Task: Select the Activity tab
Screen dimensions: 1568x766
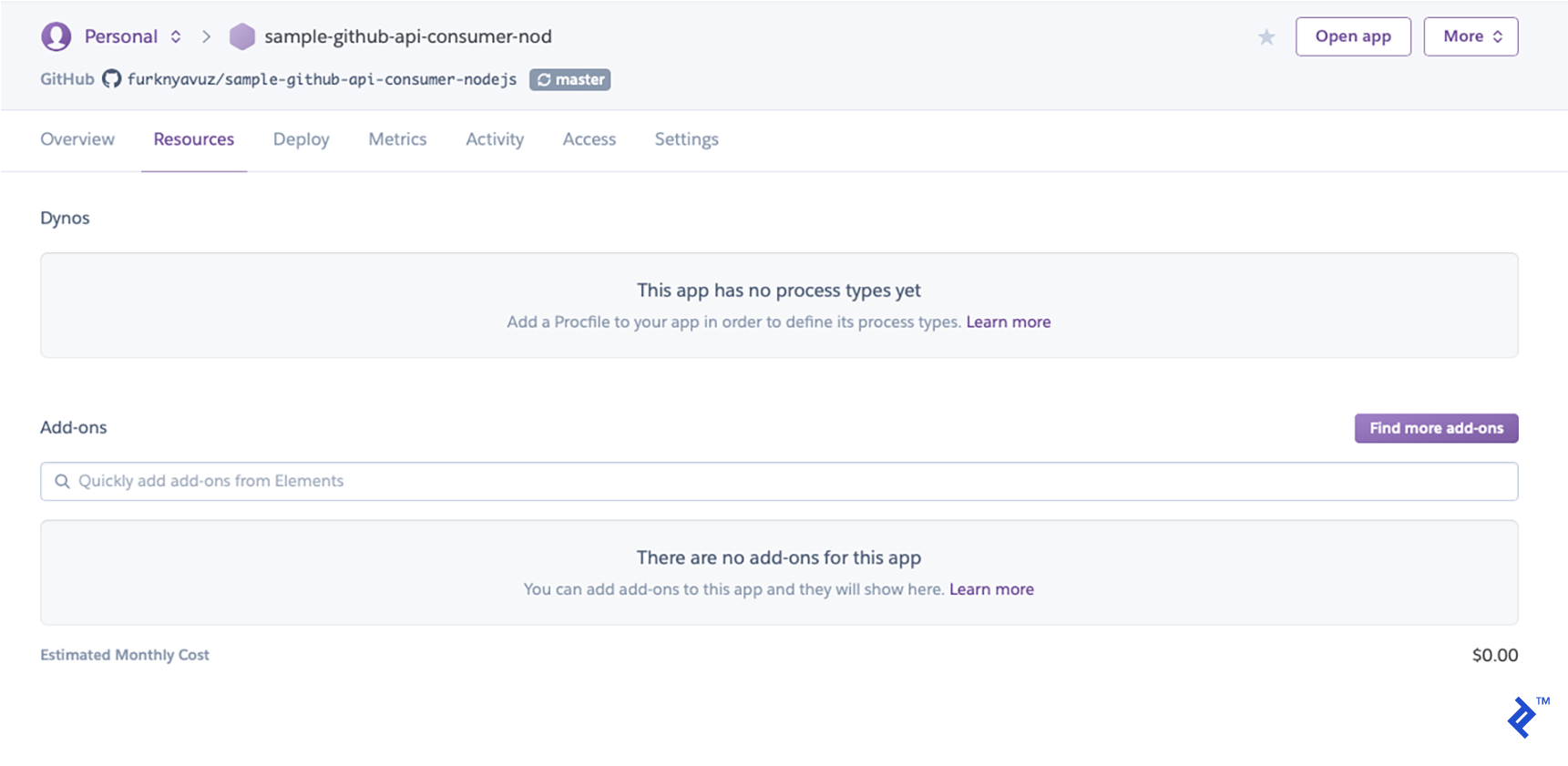Action: pyautogui.click(x=495, y=139)
